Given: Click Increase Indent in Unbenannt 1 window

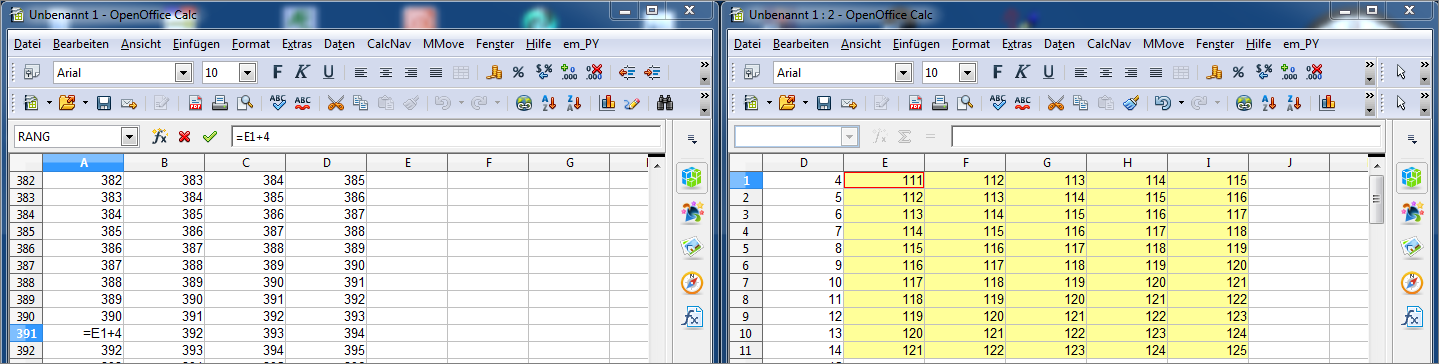Looking at the screenshot, I should coord(653,73).
